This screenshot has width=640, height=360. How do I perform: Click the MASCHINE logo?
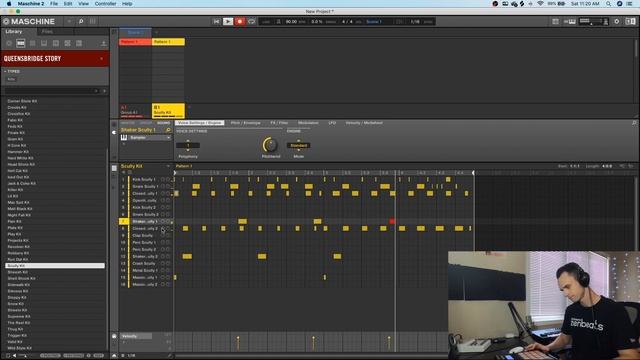pyautogui.click(x=29, y=21)
